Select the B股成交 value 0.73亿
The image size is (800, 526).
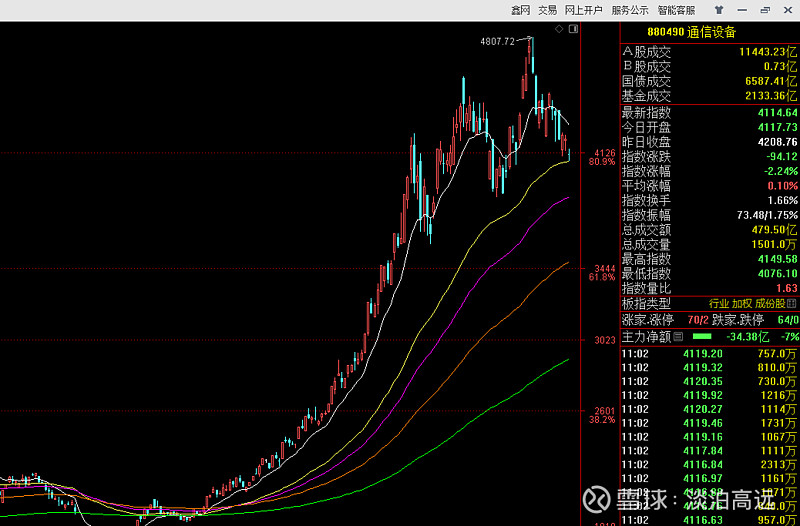pyautogui.click(x=780, y=66)
